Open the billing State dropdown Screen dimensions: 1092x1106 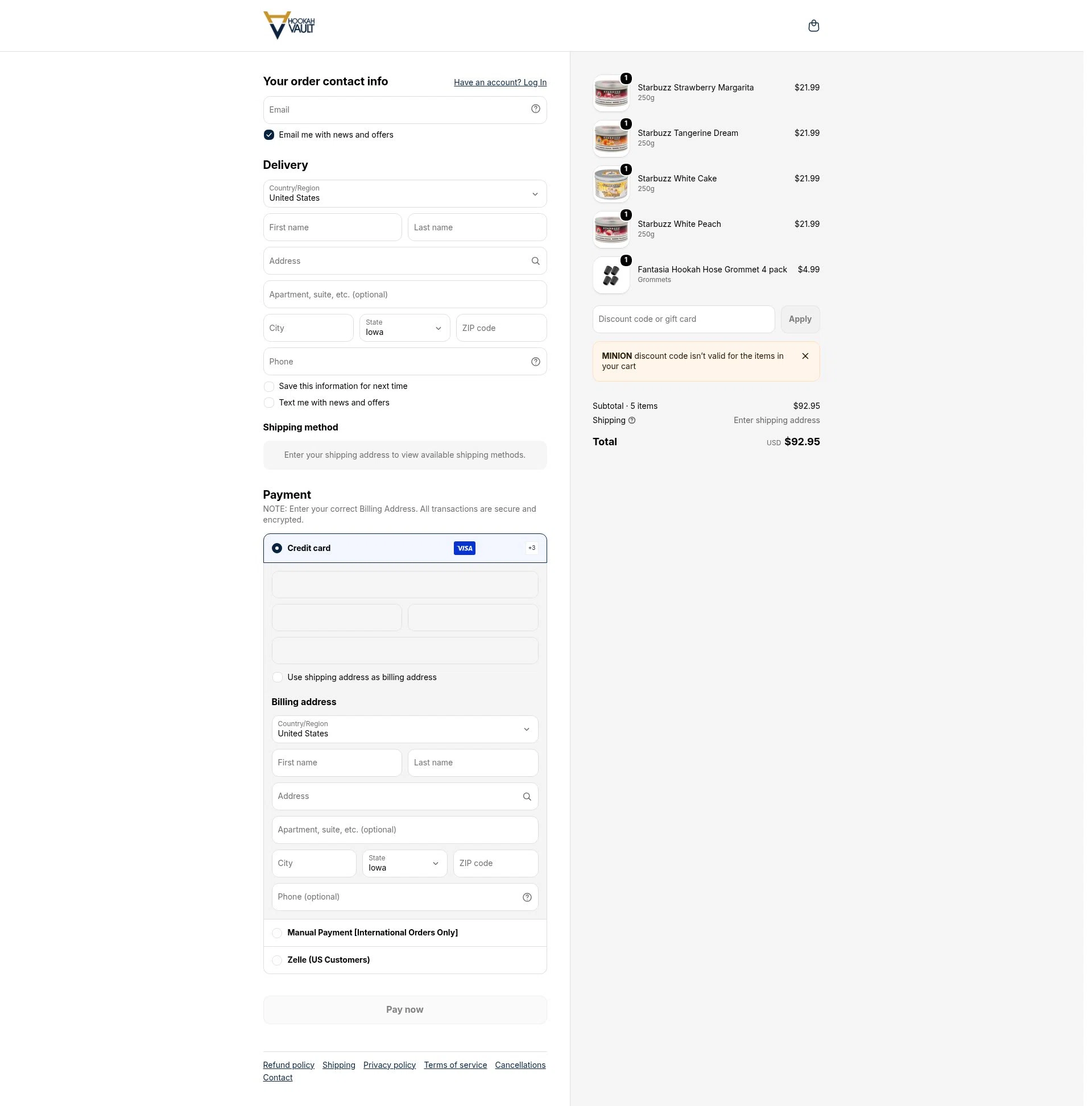point(404,863)
